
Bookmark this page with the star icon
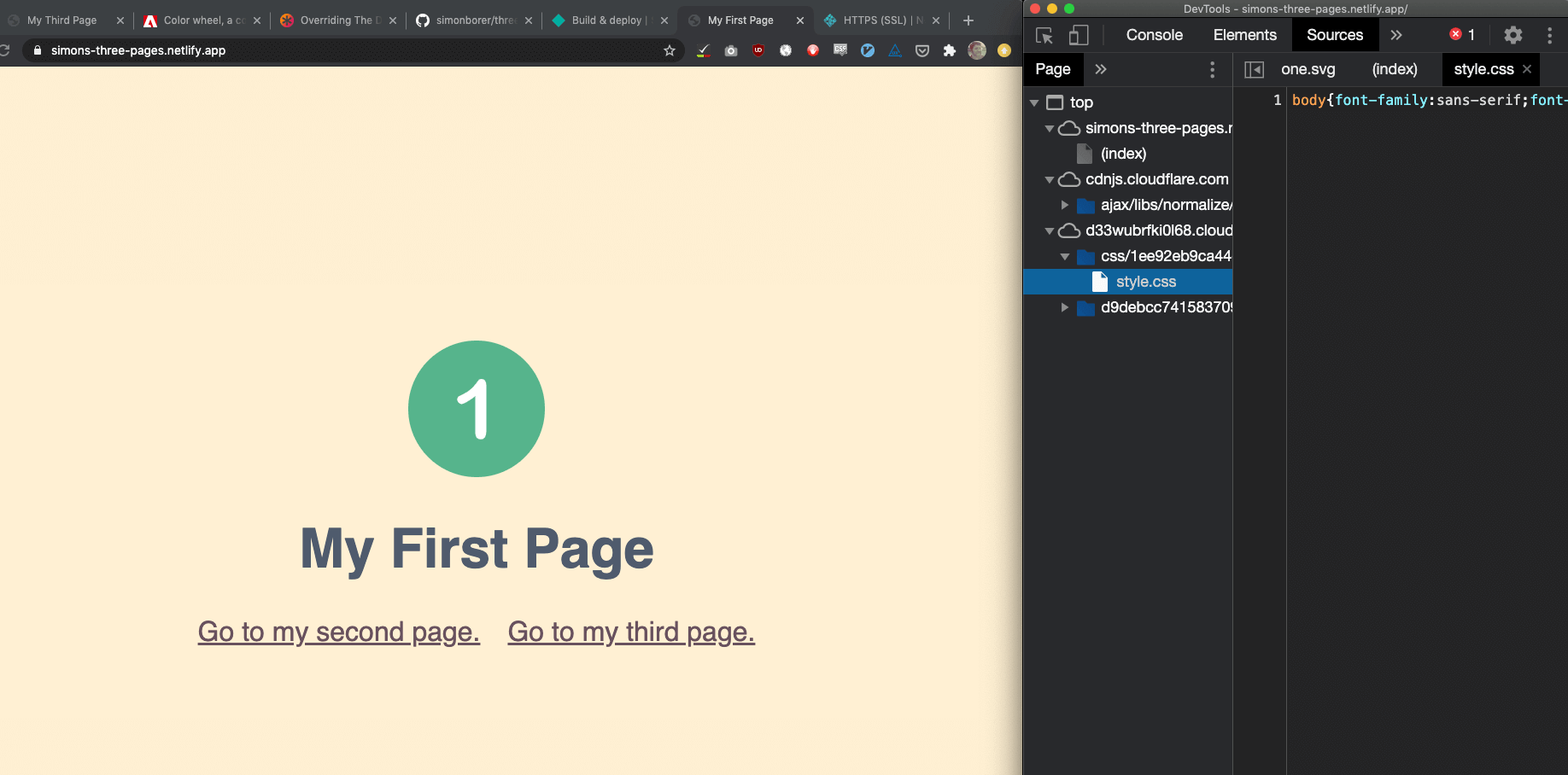670,50
